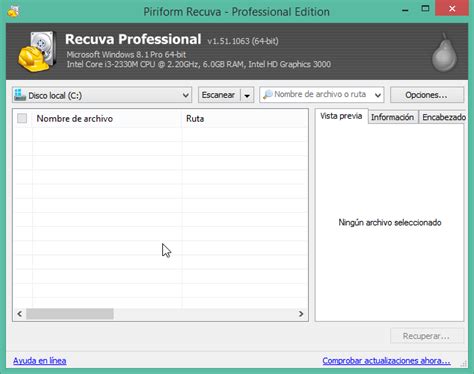This screenshot has width=474, height=374.
Task: Click the magnifier icon in search box
Action: [x=267, y=95]
